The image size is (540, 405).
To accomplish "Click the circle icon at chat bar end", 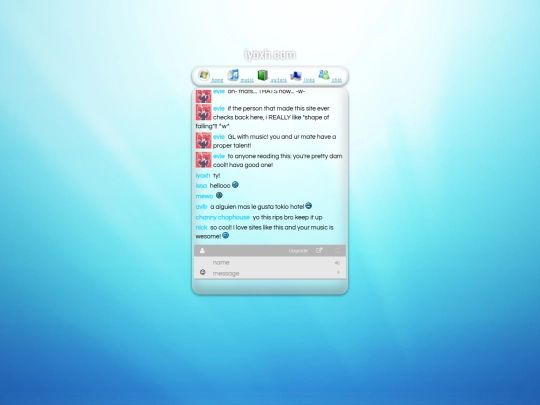I will click(338, 251).
